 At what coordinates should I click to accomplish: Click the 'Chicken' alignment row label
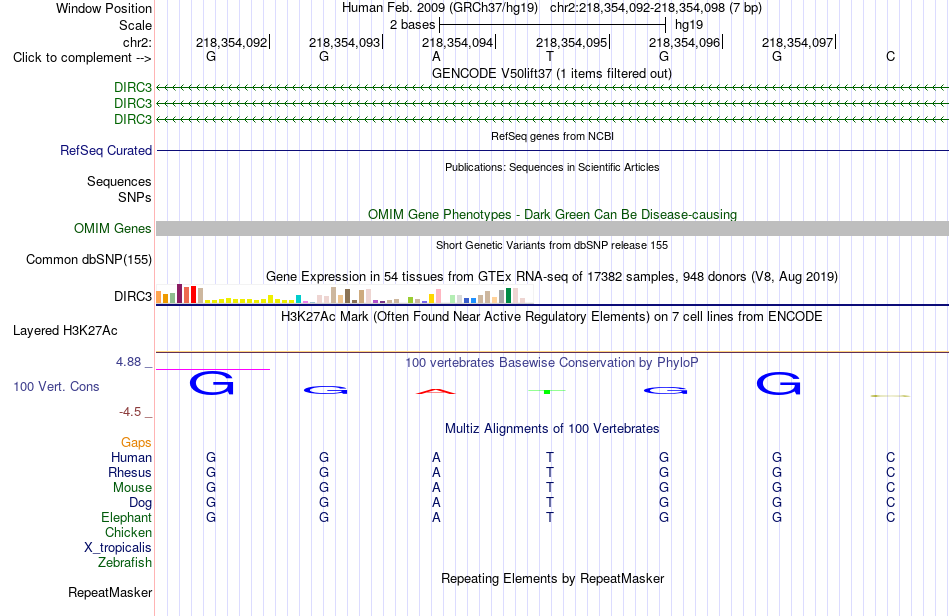tap(128, 532)
